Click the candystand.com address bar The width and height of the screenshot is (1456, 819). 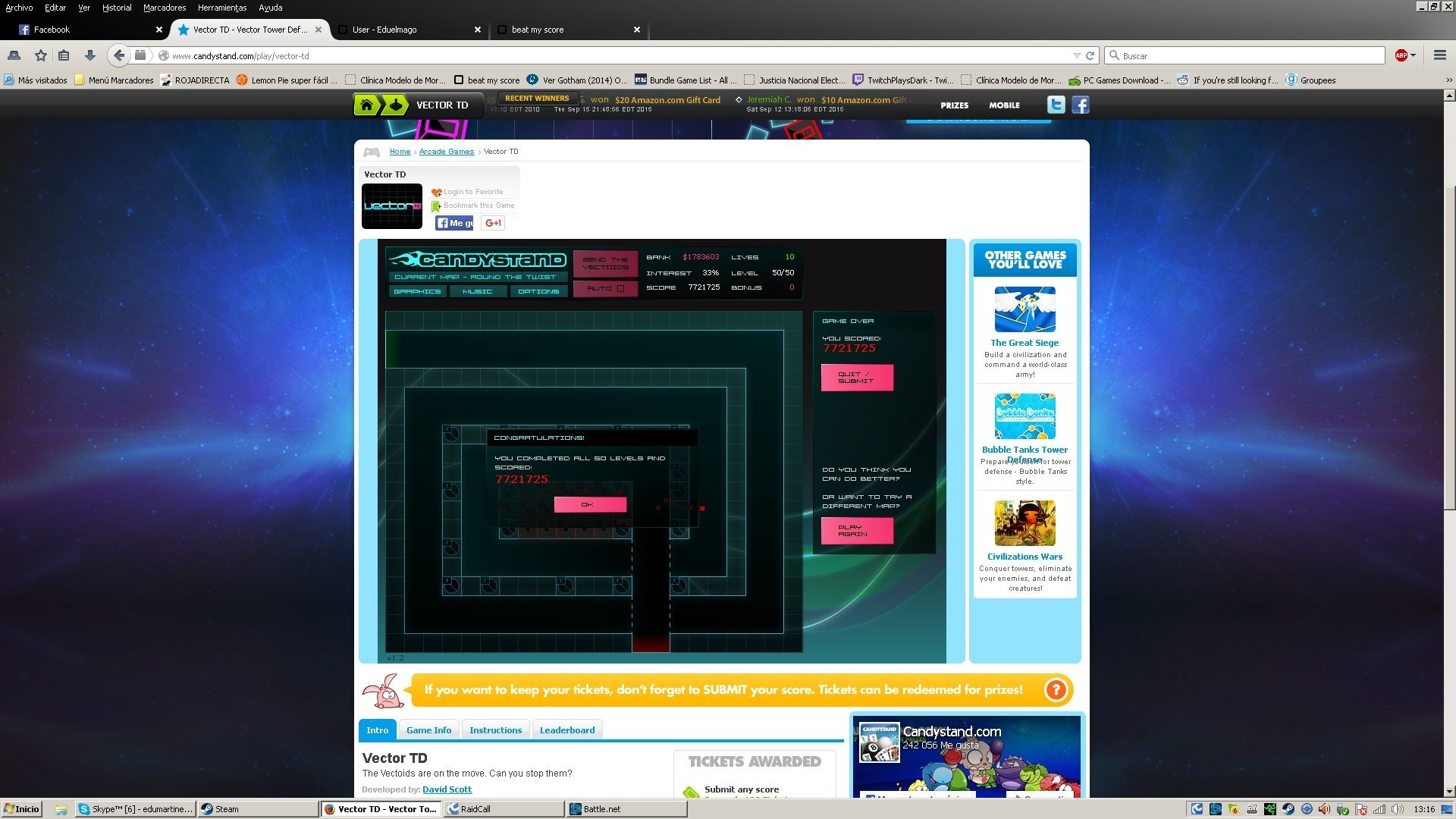click(613, 55)
